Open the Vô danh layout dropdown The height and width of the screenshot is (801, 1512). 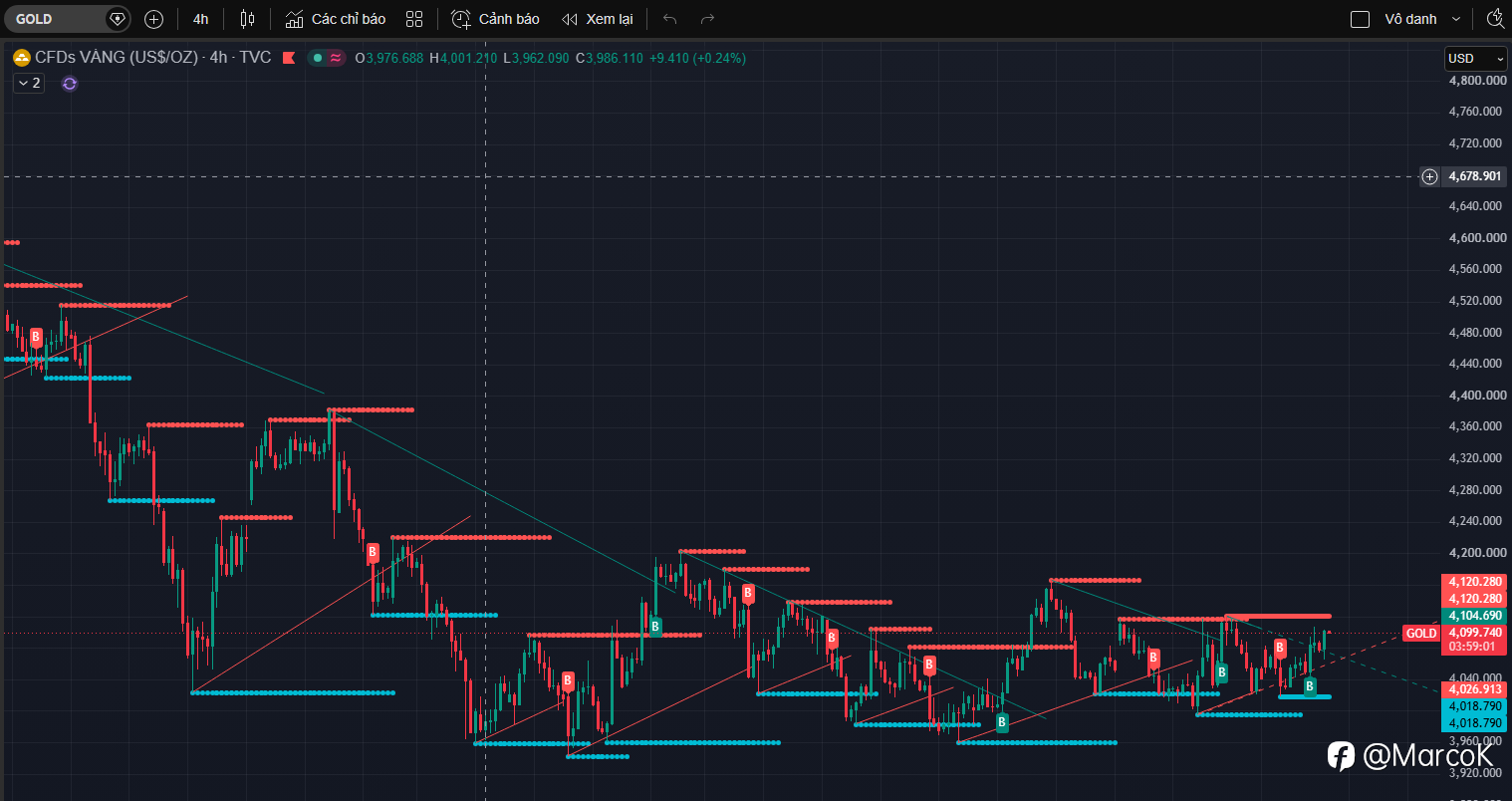1422,19
